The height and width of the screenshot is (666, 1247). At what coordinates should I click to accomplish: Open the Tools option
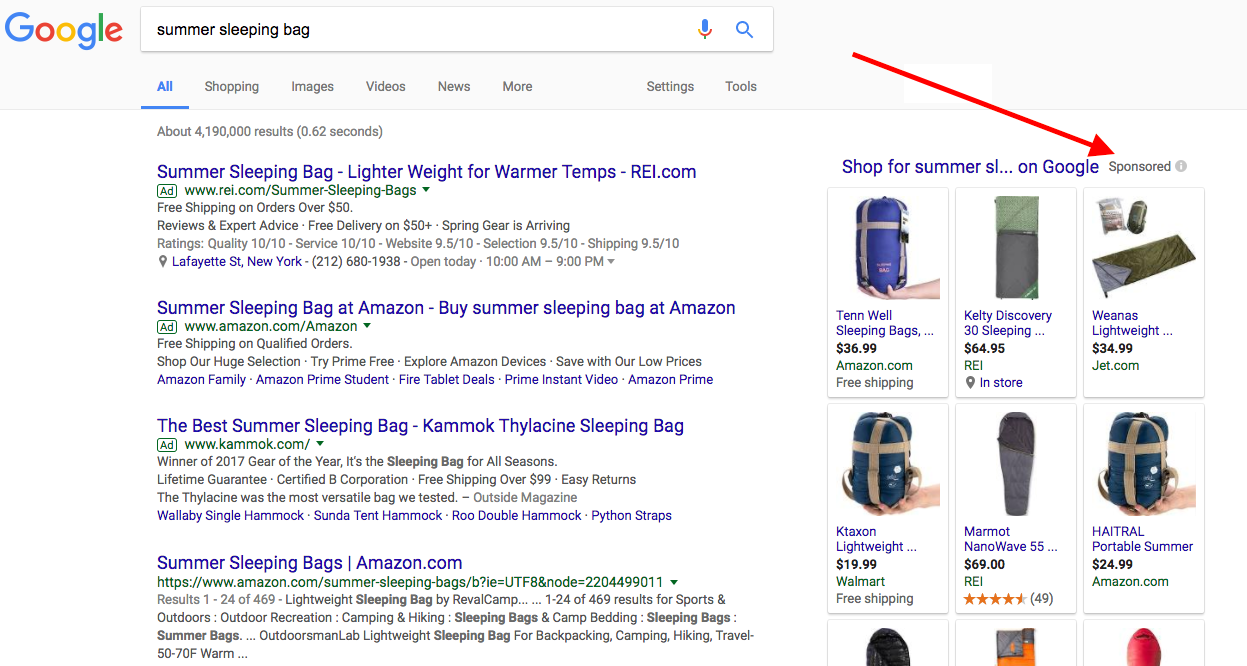[x=740, y=87]
